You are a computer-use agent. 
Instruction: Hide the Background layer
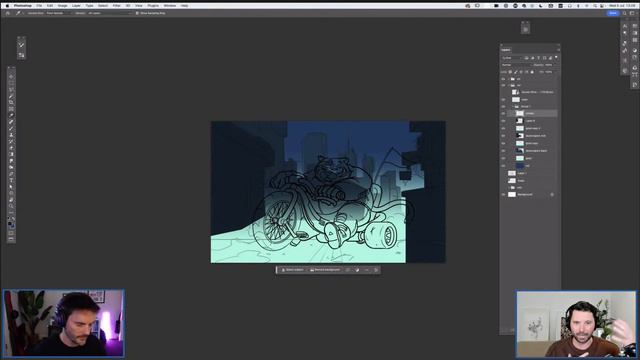[x=503, y=195]
